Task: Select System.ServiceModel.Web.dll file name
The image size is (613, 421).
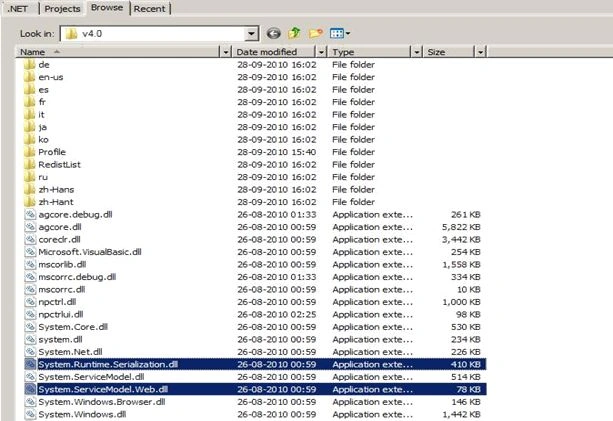Action: (x=103, y=390)
